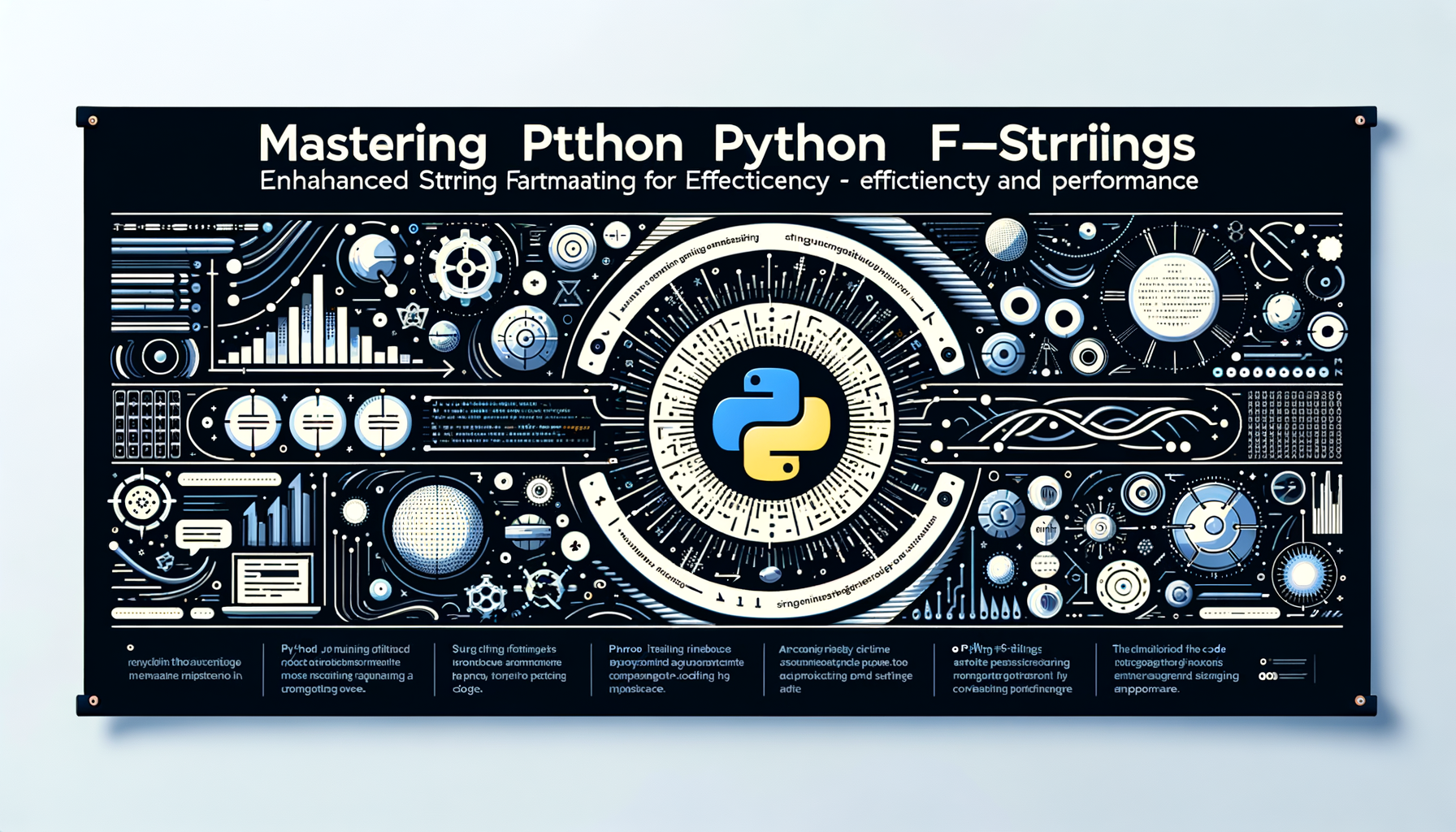1456x832 pixels.
Task: Toggle the first round white dial
Action: (253, 422)
